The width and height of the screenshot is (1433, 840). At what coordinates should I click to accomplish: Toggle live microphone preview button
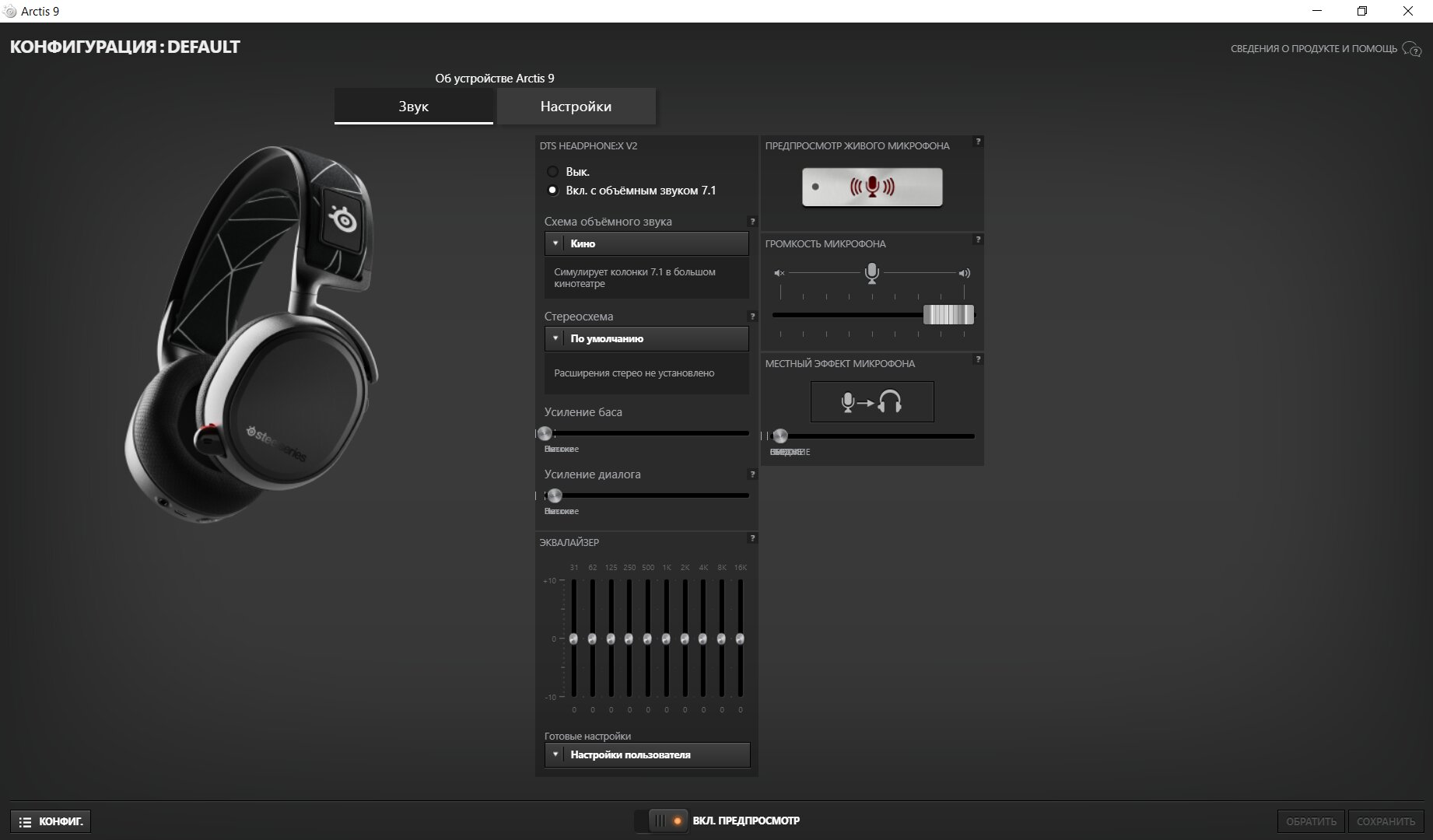(x=872, y=187)
